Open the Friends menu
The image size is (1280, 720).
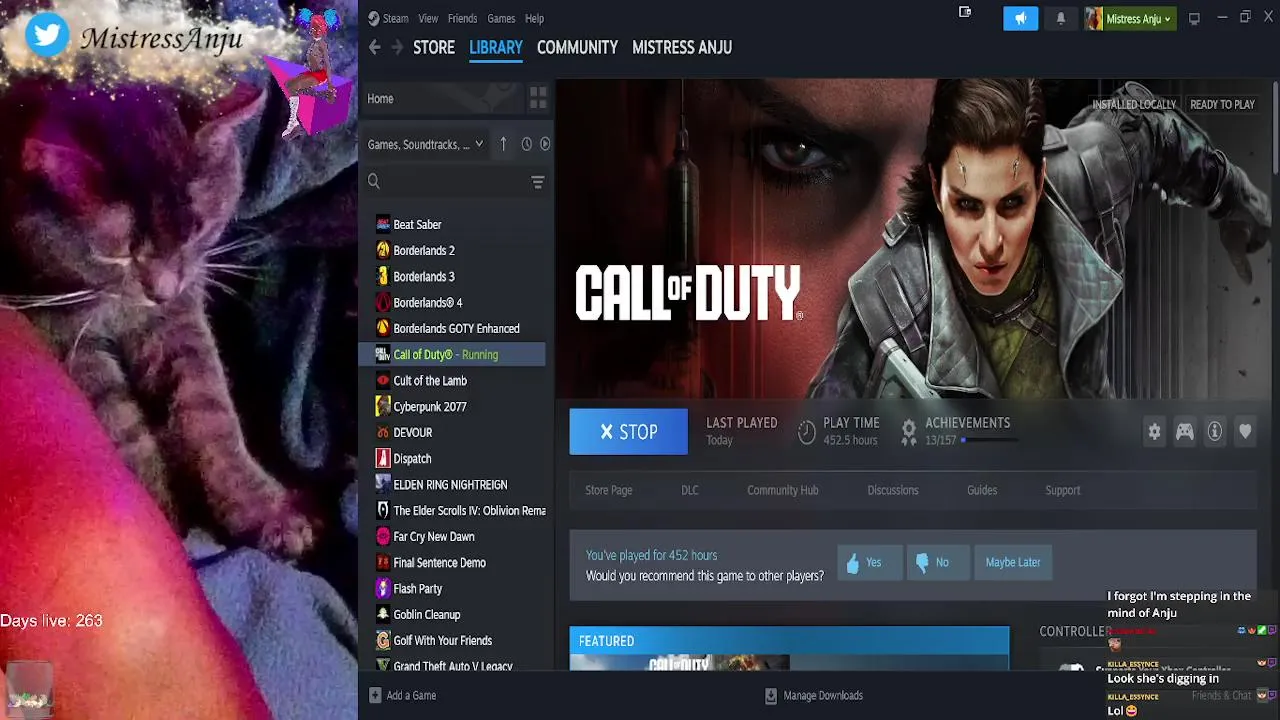pyautogui.click(x=462, y=18)
